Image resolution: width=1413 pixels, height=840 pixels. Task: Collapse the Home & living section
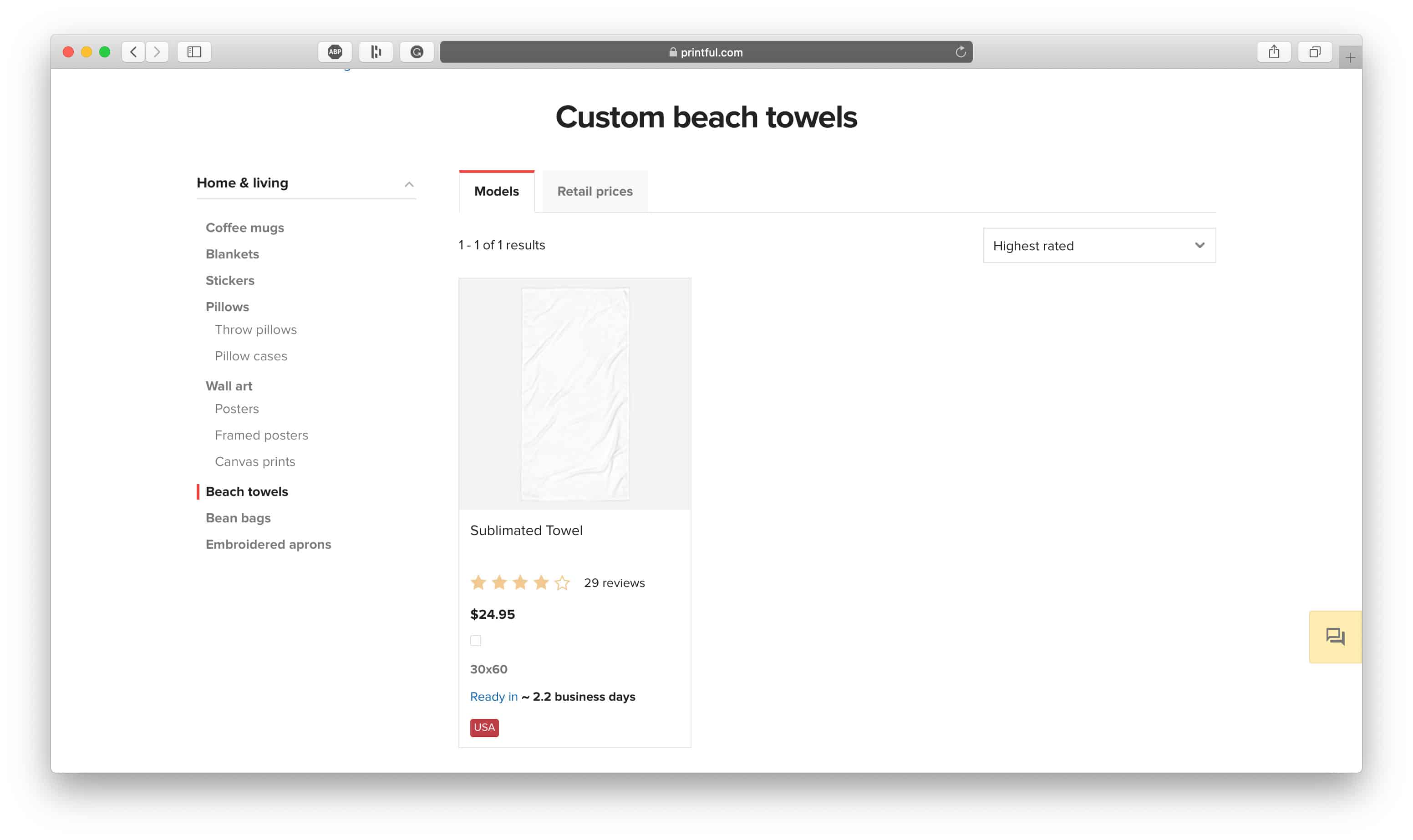(409, 184)
